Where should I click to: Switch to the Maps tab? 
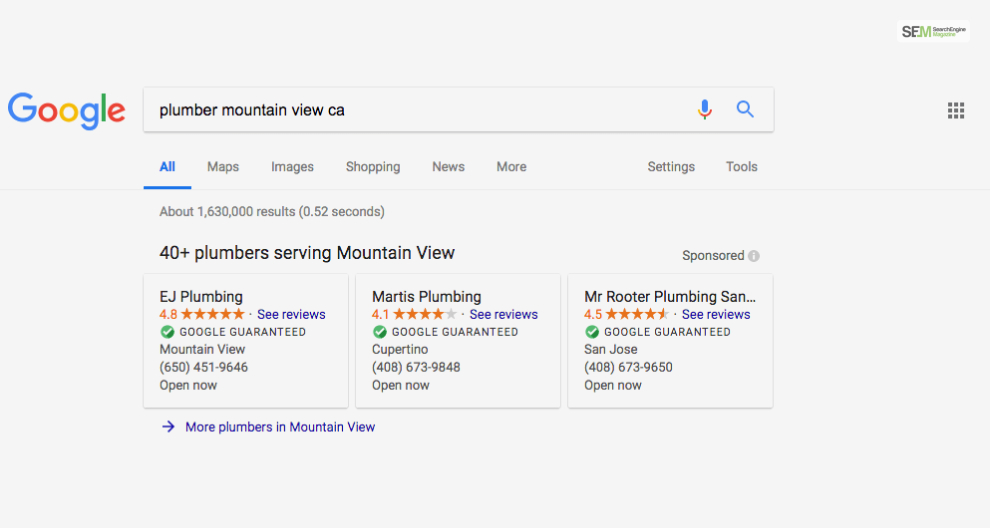tap(223, 167)
